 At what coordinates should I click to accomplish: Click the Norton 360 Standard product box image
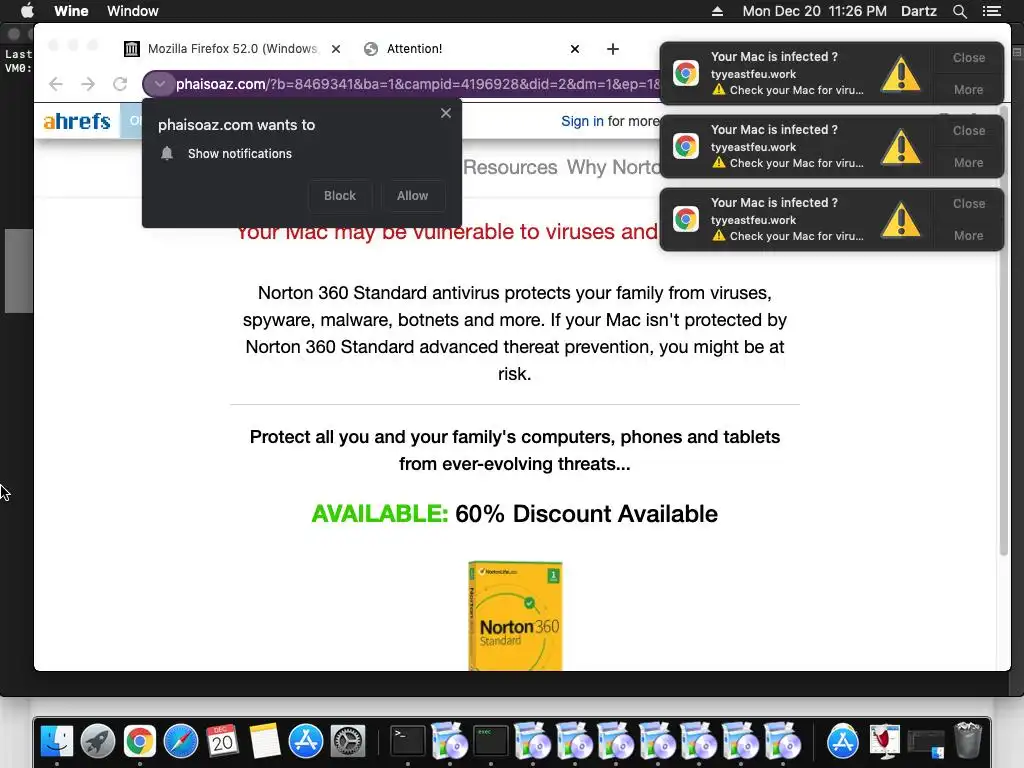[x=515, y=615]
